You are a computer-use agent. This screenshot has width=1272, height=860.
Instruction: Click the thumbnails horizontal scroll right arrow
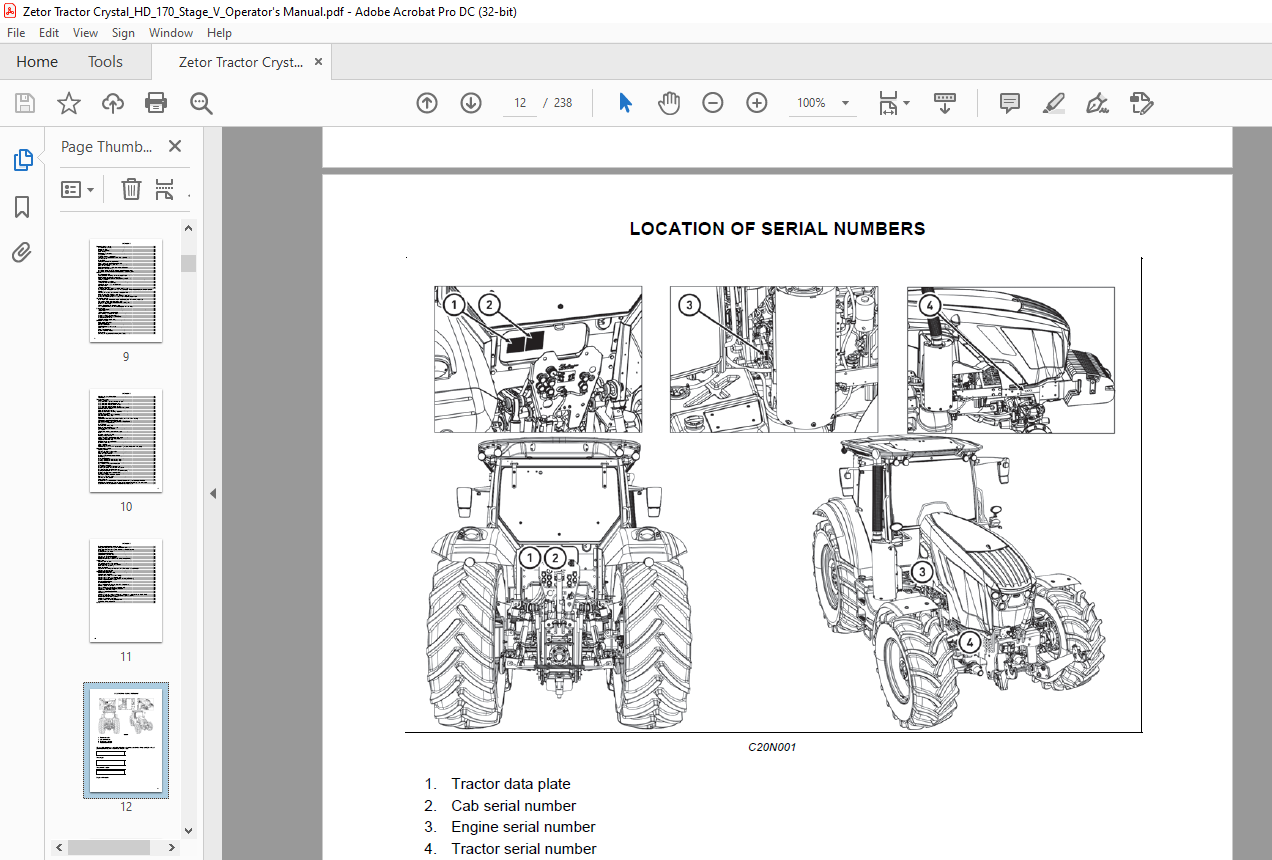click(172, 848)
